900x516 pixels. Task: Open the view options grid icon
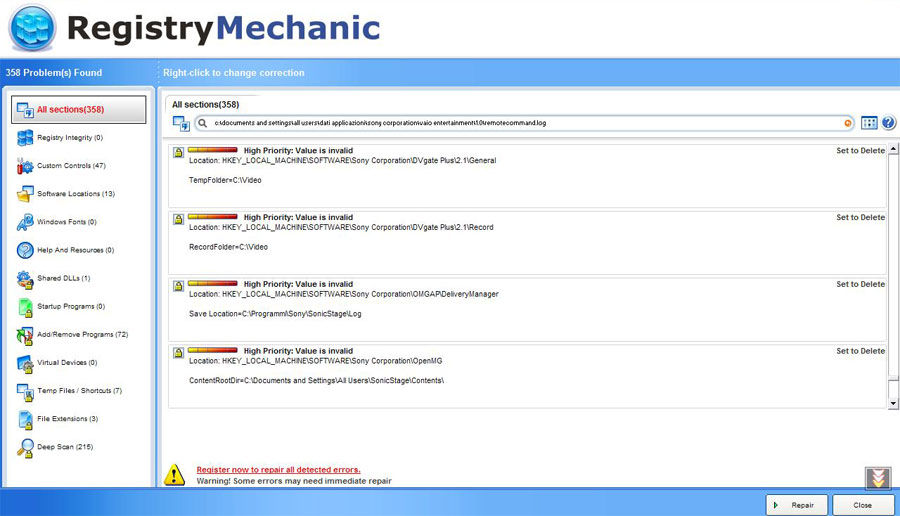coord(869,123)
